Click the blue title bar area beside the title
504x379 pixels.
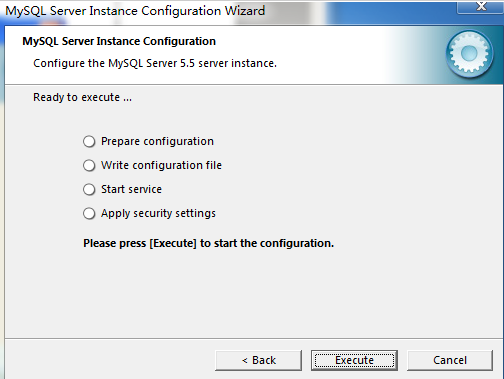pyautogui.click(x=390, y=13)
